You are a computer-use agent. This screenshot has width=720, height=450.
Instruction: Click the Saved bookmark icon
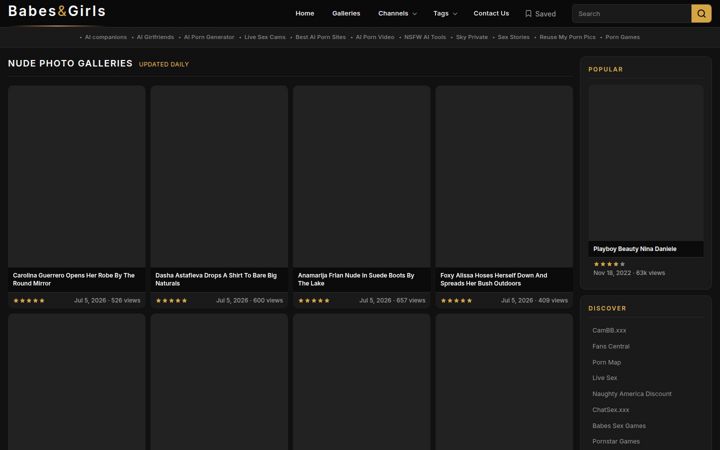click(529, 14)
